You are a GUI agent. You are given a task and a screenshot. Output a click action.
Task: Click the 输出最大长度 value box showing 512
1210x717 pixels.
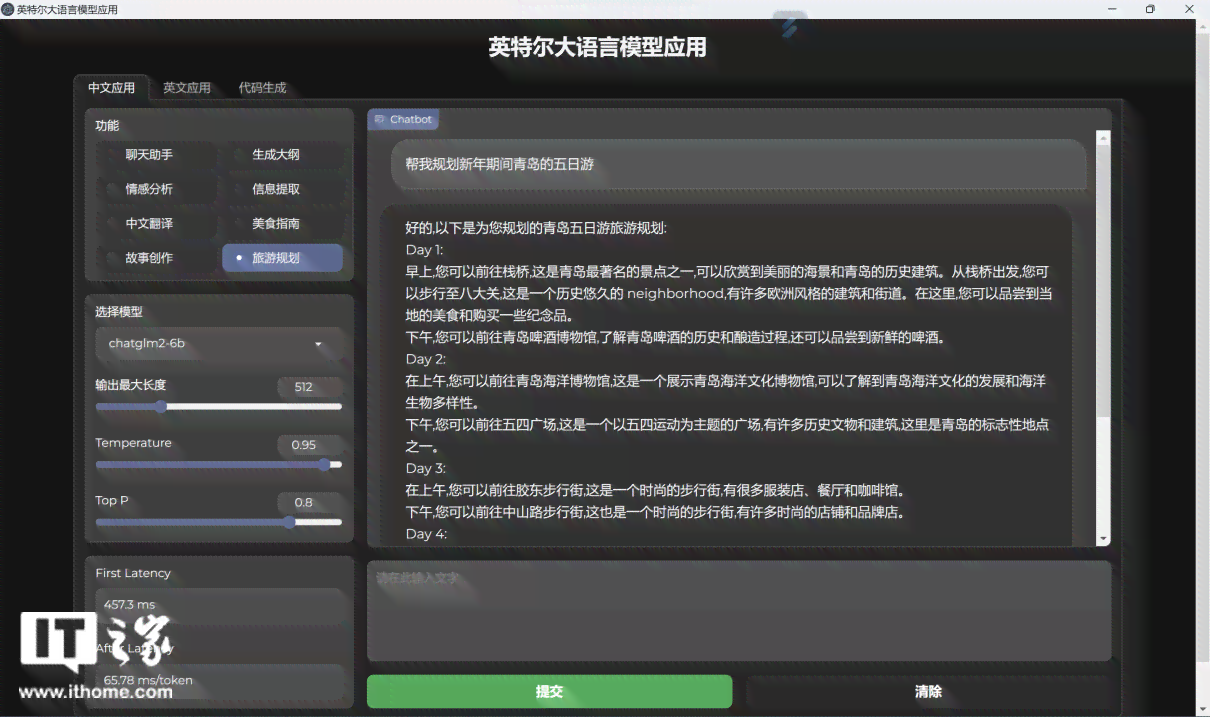tap(309, 387)
